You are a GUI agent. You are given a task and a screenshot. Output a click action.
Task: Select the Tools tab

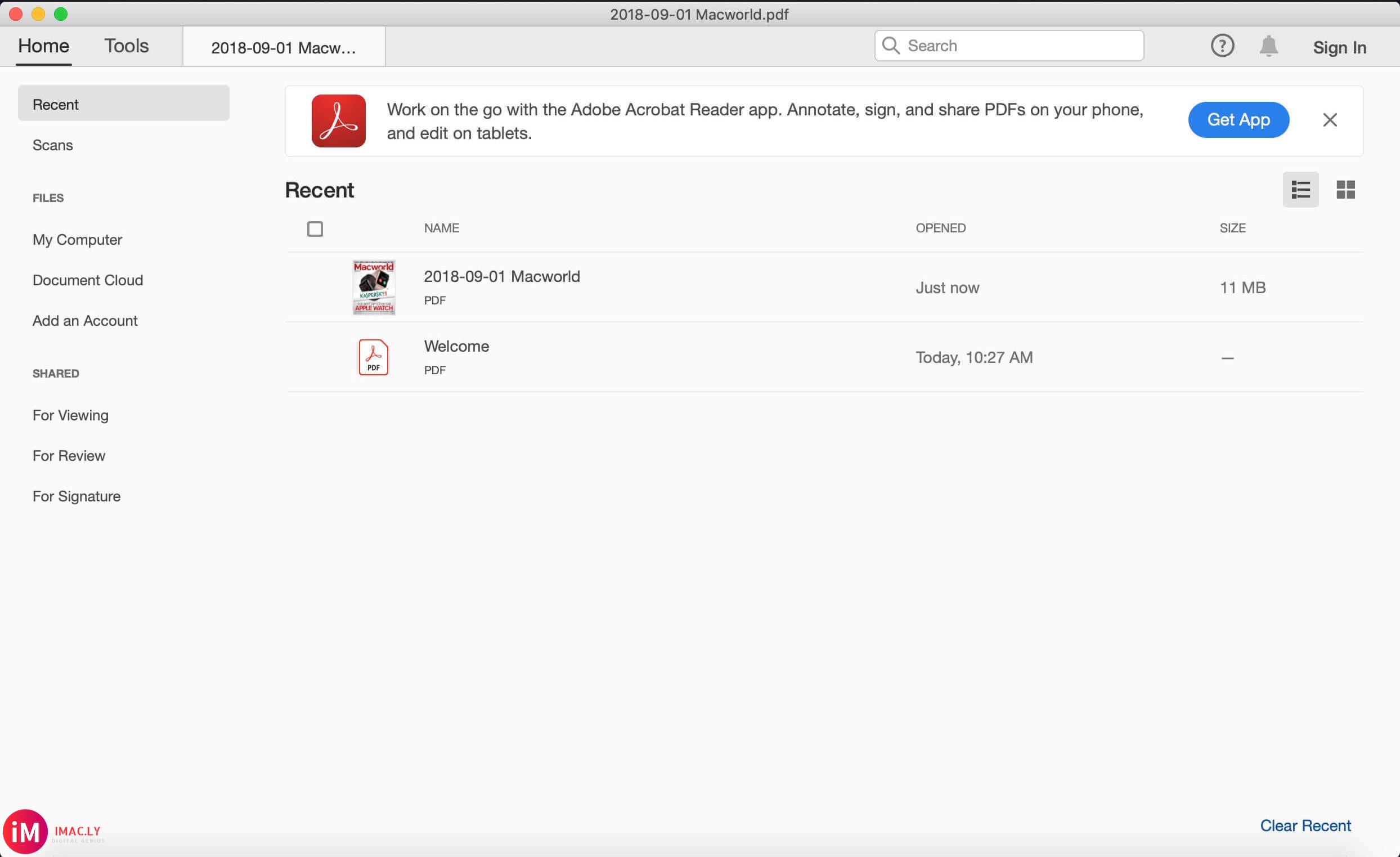126,46
